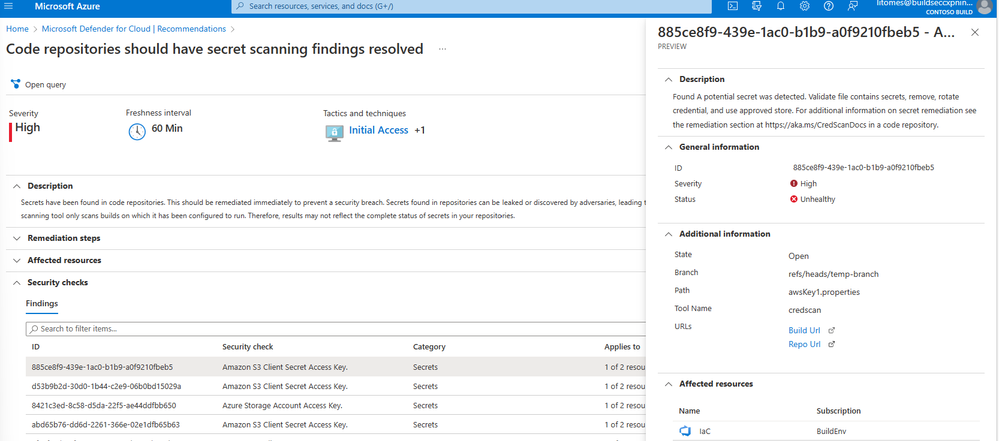The width and height of the screenshot is (999, 441).
Task: Select finding 8421c3ed-8c58-d5da-22f5-ae44ddfbb650
Action: coord(334,405)
